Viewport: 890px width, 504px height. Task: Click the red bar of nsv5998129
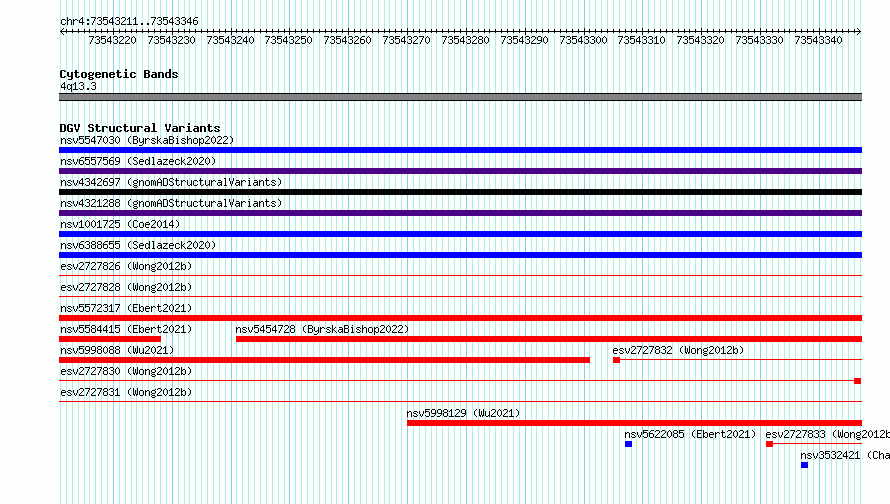pyautogui.click(x=635, y=423)
